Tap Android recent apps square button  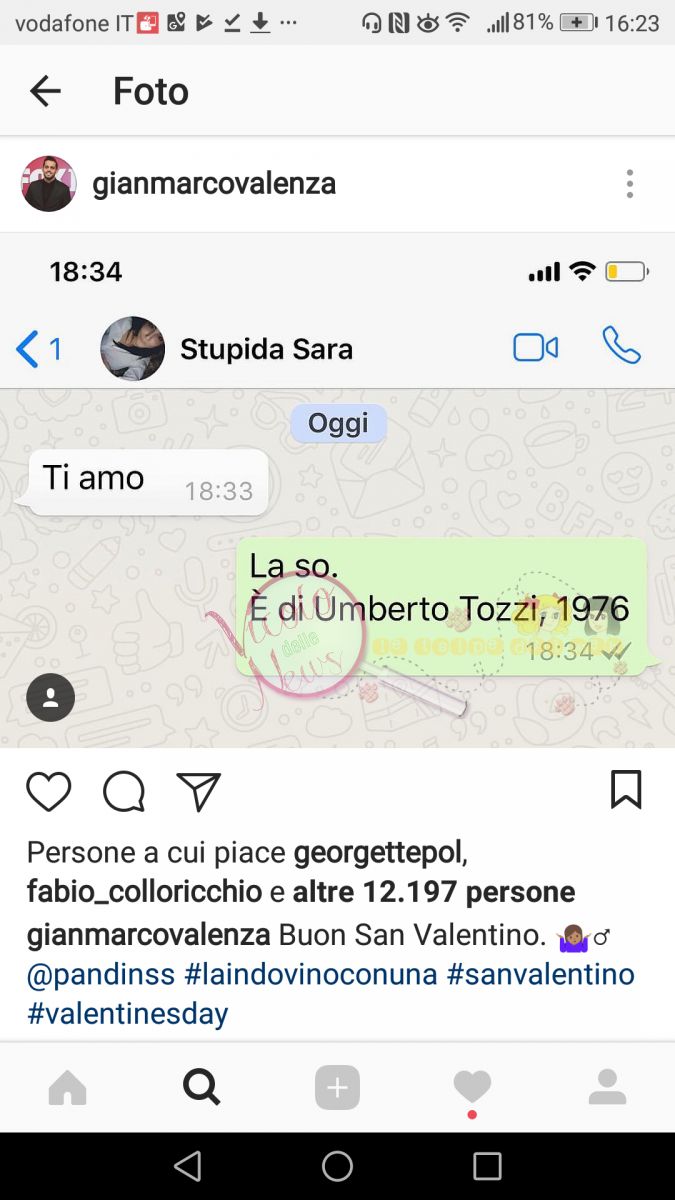point(487,1166)
